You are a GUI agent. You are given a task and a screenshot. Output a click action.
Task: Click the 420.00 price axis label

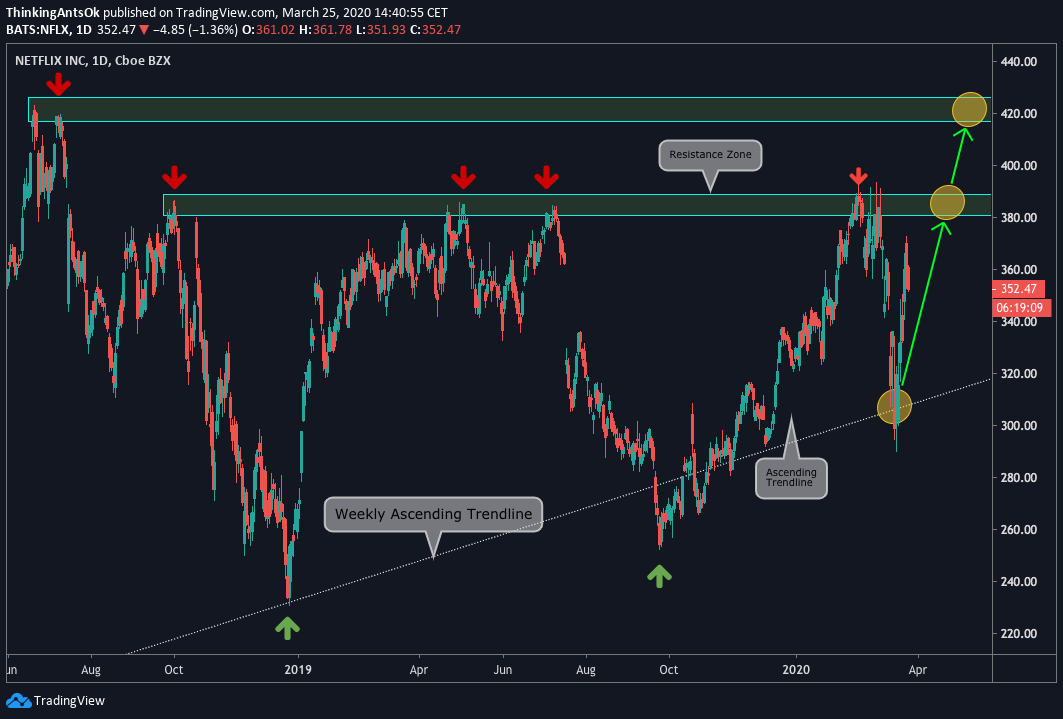click(x=1019, y=113)
